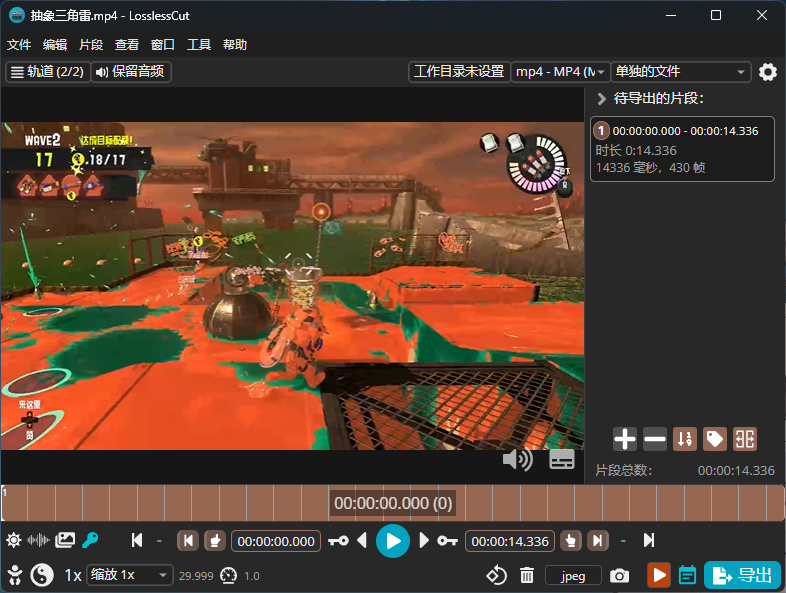This screenshot has width=786, height=593.
Task: Toggle the subtitle icon under the video
Action: tap(561, 459)
